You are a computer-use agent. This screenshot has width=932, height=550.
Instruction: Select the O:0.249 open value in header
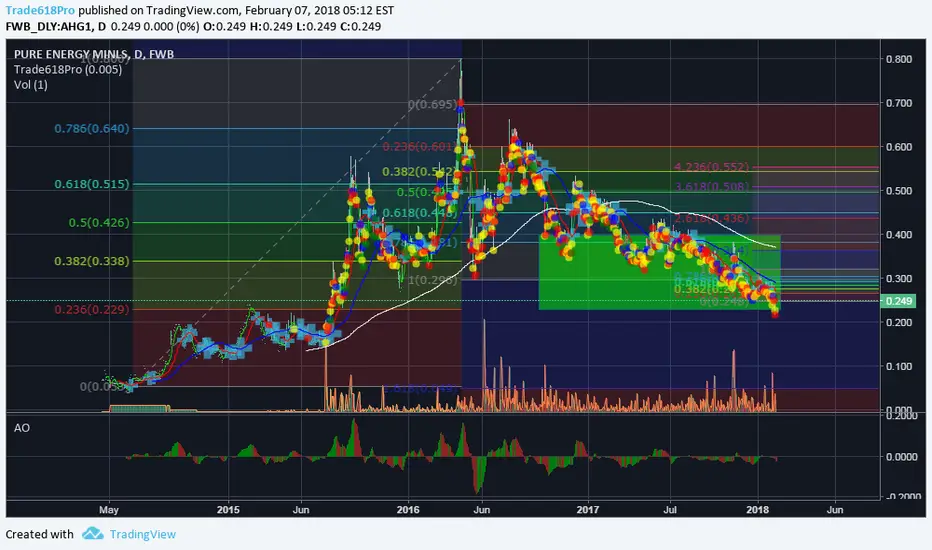(224, 26)
